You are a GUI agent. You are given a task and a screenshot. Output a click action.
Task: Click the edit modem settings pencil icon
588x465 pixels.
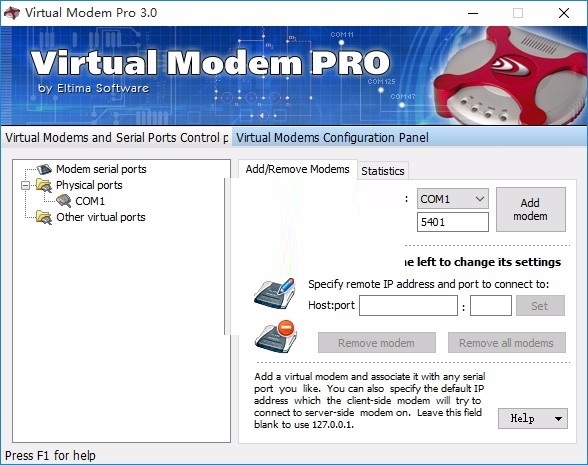click(275, 294)
